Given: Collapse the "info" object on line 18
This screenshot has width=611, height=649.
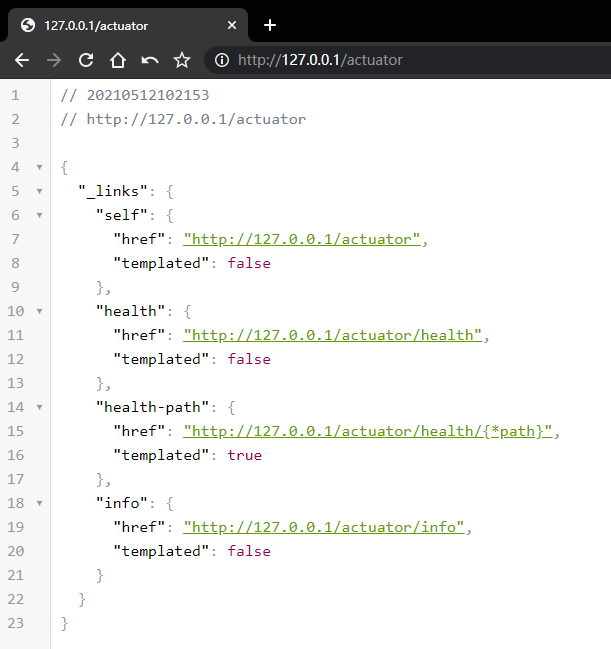Looking at the screenshot, I should click(x=39, y=503).
